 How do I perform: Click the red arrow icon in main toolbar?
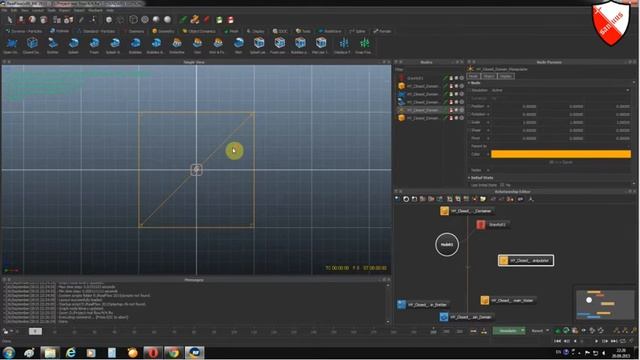[207, 20]
